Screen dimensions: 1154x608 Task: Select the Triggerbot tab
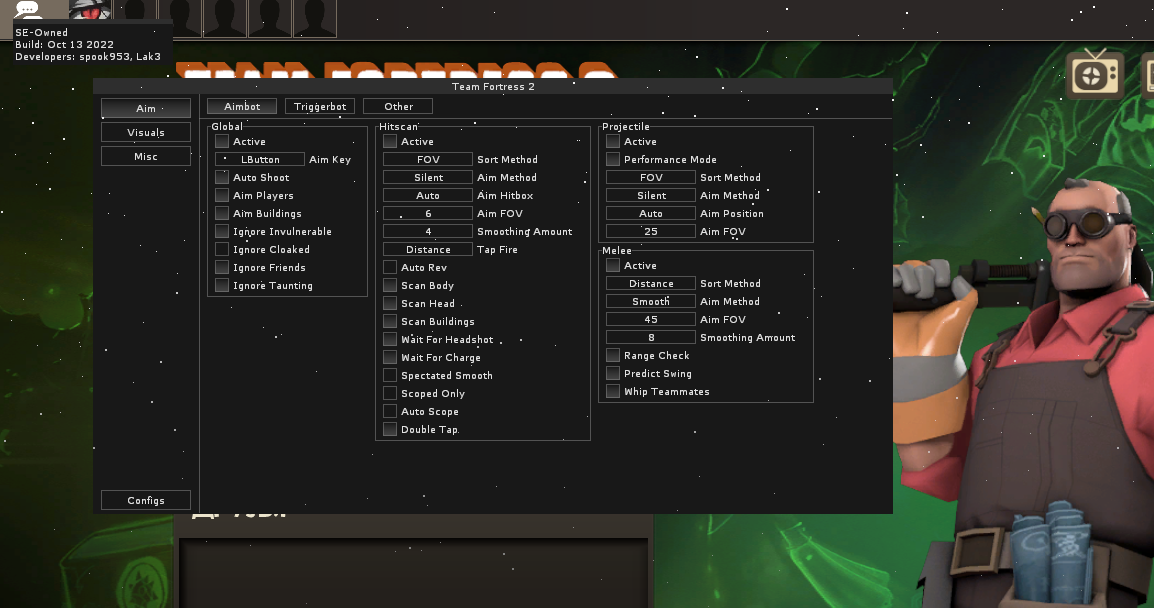[320, 107]
